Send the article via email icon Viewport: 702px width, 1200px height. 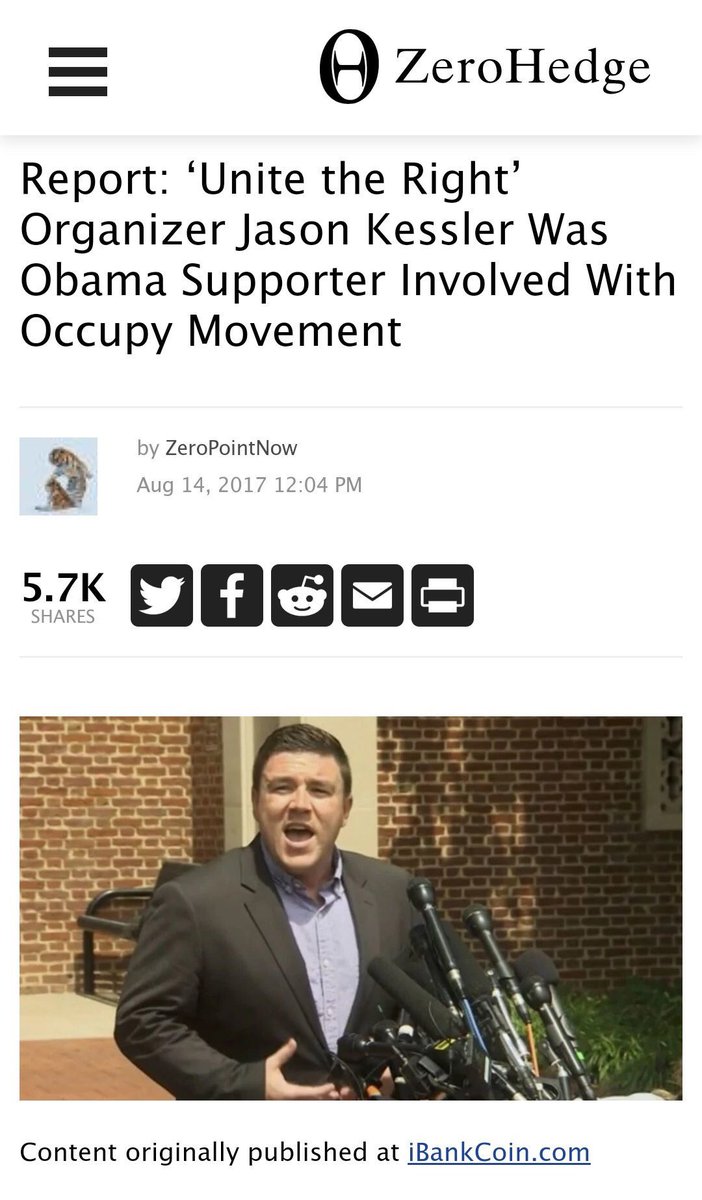pos(372,596)
